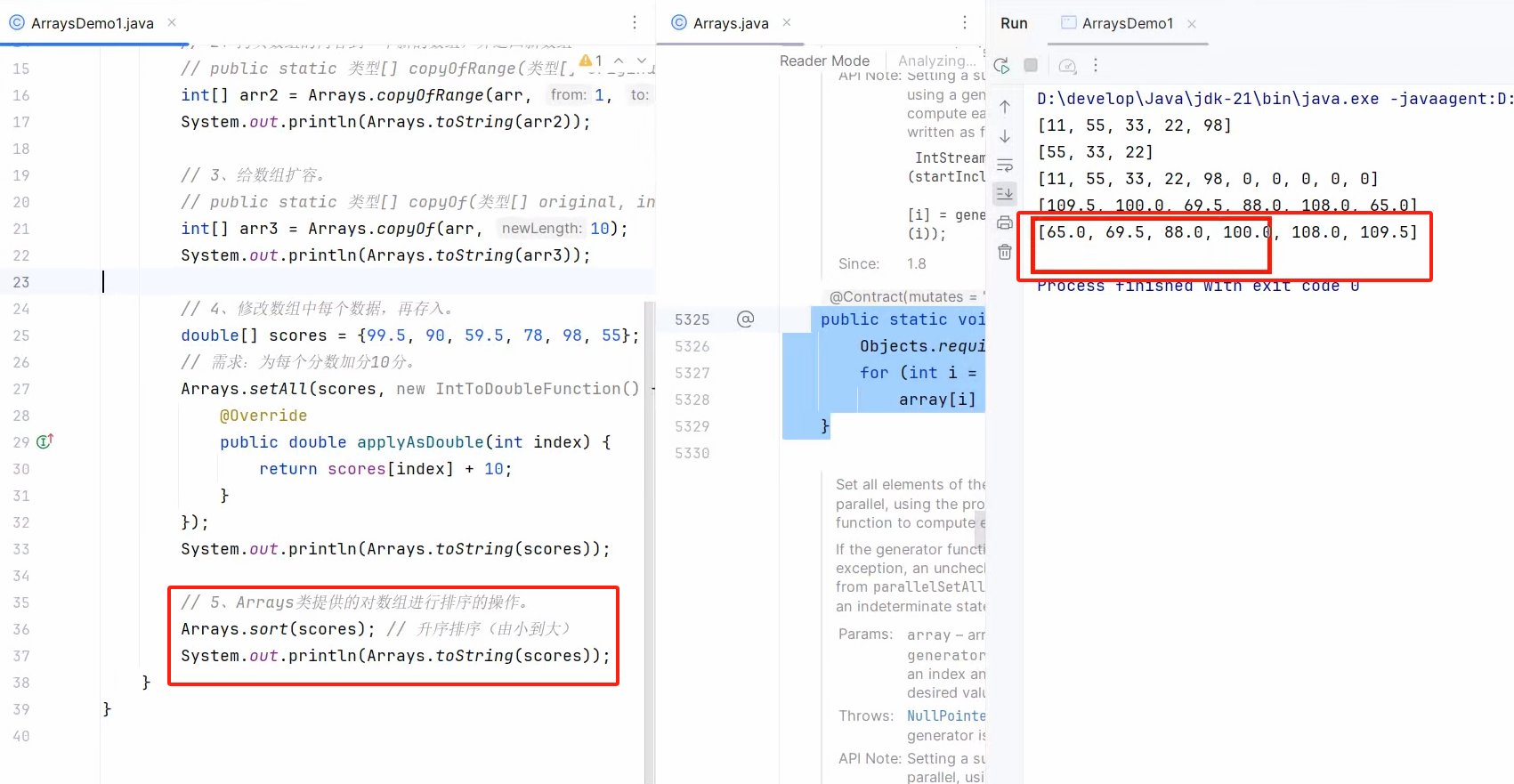
Task: Open Arrays.java tab options menu
Action: tap(965, 22)
